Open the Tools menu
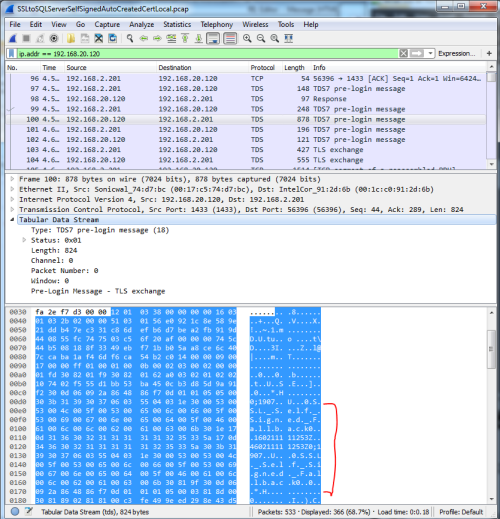500x519 pixels. tap(286, 24)
